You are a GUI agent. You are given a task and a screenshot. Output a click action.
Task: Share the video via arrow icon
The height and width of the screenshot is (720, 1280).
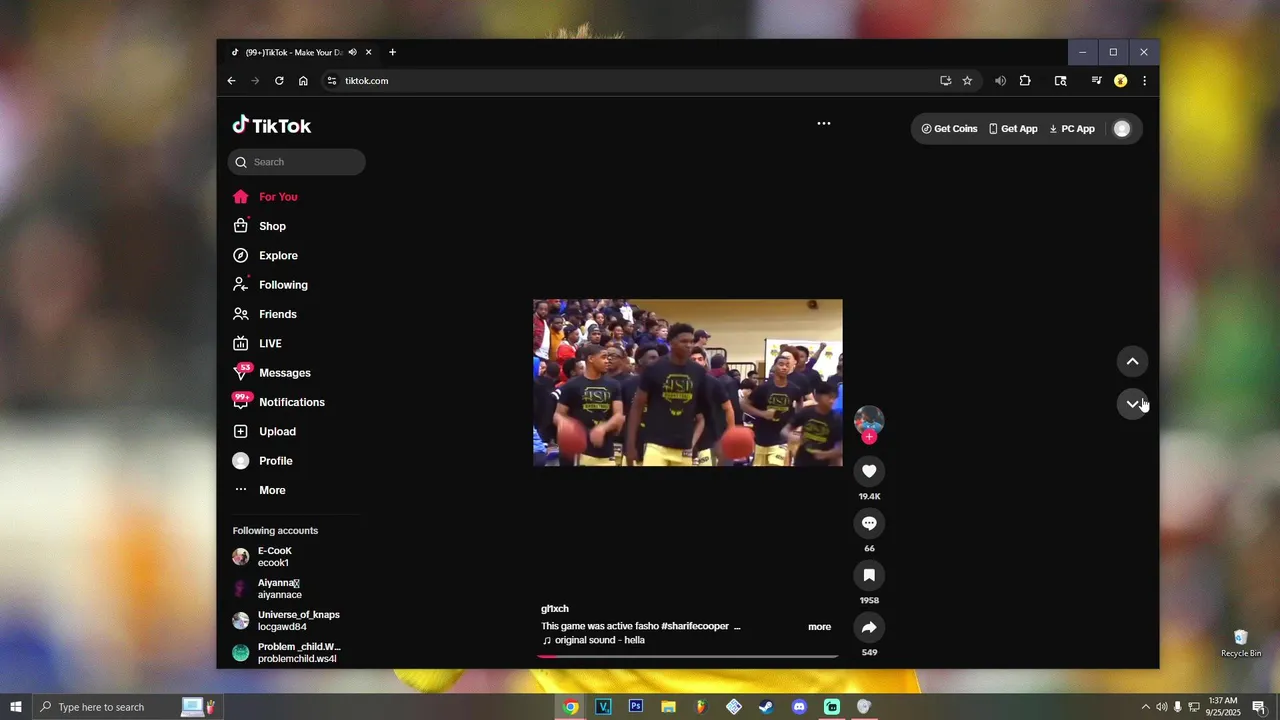click(869, 627)
